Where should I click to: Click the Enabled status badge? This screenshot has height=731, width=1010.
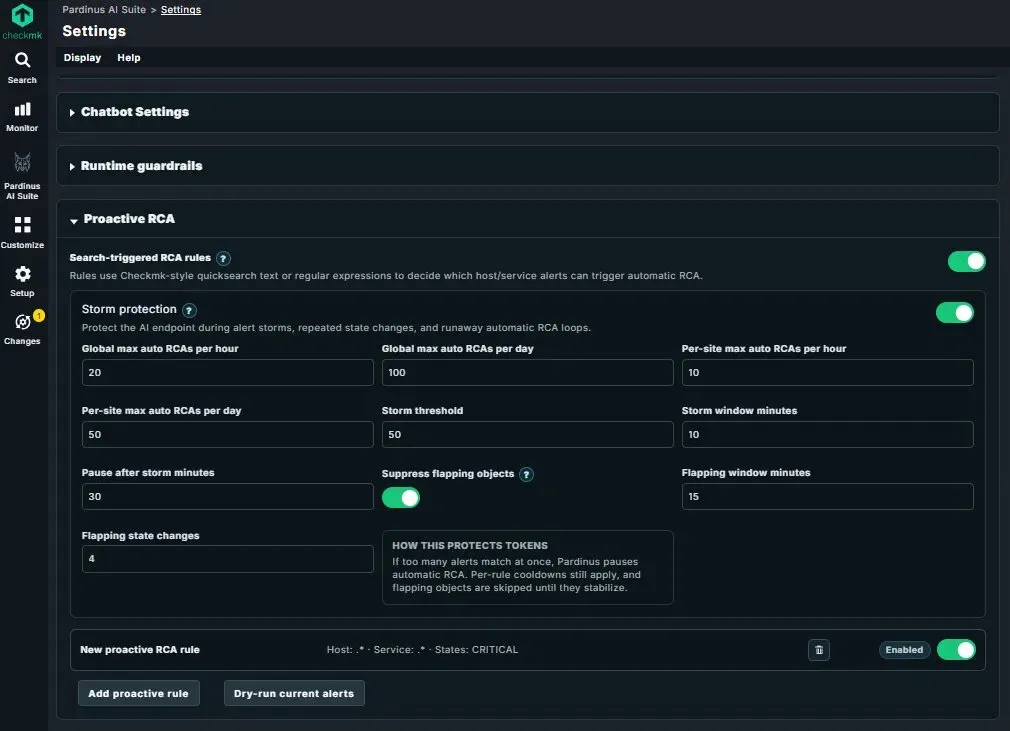coord(904,650)
